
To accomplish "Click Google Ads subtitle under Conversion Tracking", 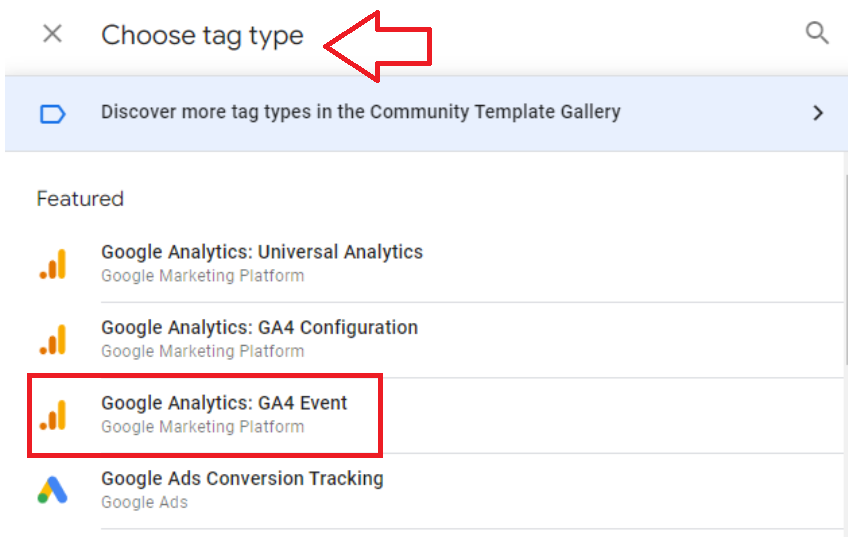I will coord(145,502).
